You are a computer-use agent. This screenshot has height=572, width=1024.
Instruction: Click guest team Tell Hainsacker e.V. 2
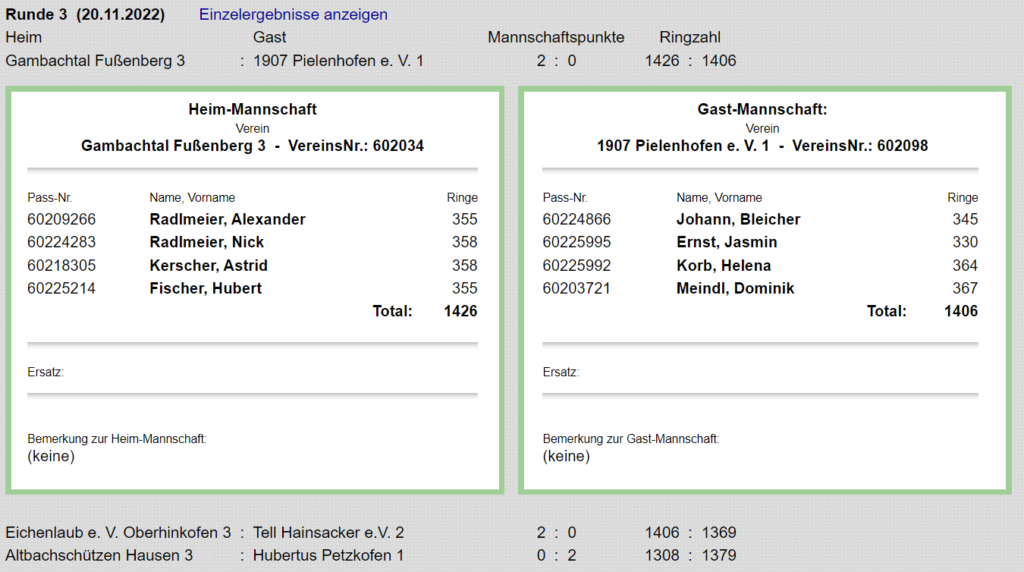point(329,533)
